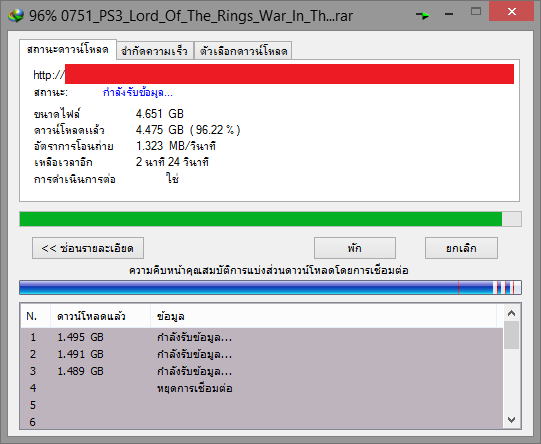Click scroll up arrow in connection list
541x444 pixels.
tap(512, 313)
